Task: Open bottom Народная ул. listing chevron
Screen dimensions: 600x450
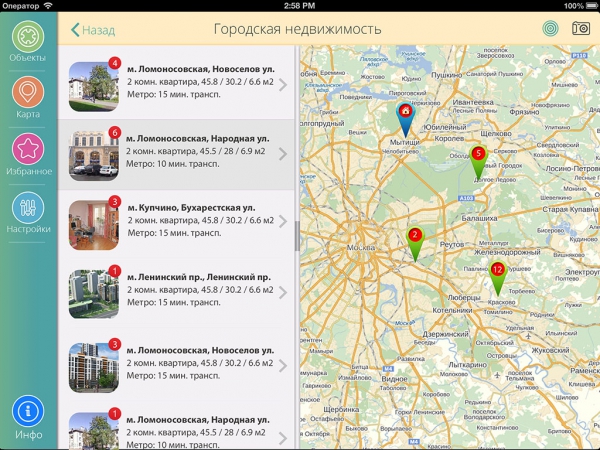Action: (283, 438)
